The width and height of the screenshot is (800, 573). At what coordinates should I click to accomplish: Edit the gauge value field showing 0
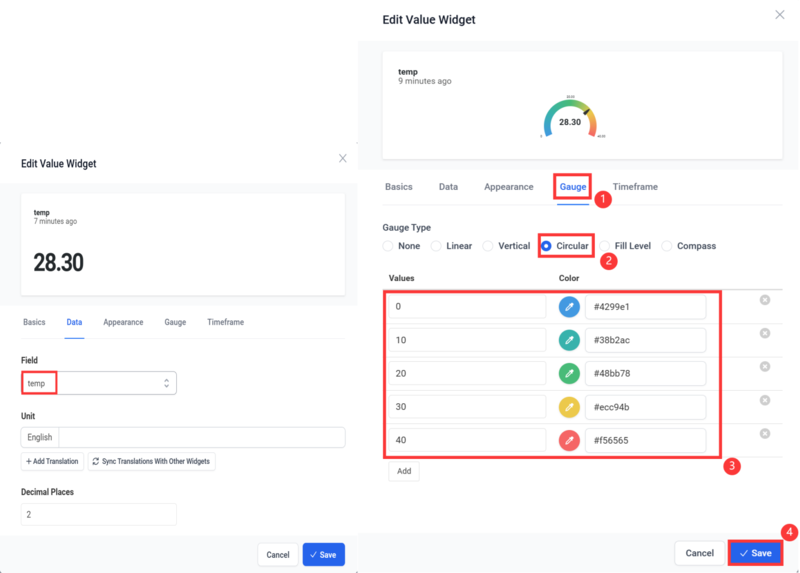pos(467,307)
